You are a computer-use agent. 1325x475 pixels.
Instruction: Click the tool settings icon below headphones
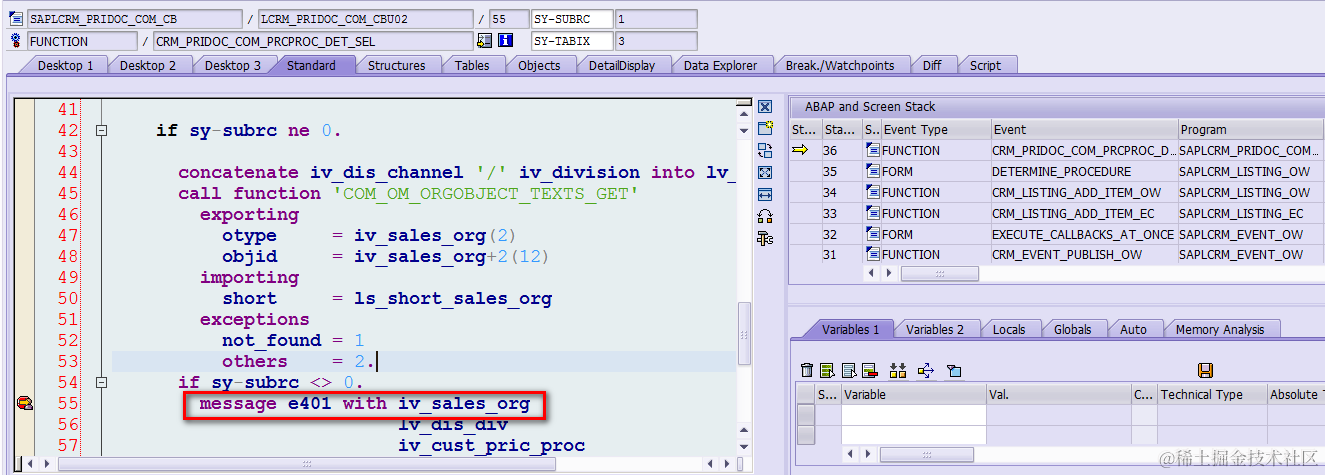[765, 238]
